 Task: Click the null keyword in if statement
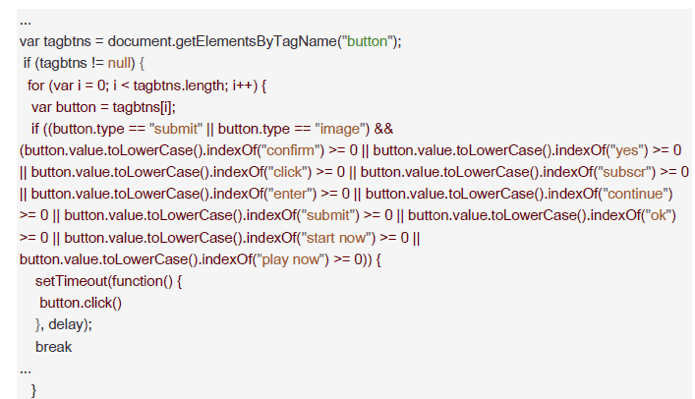tap(119, 63)
